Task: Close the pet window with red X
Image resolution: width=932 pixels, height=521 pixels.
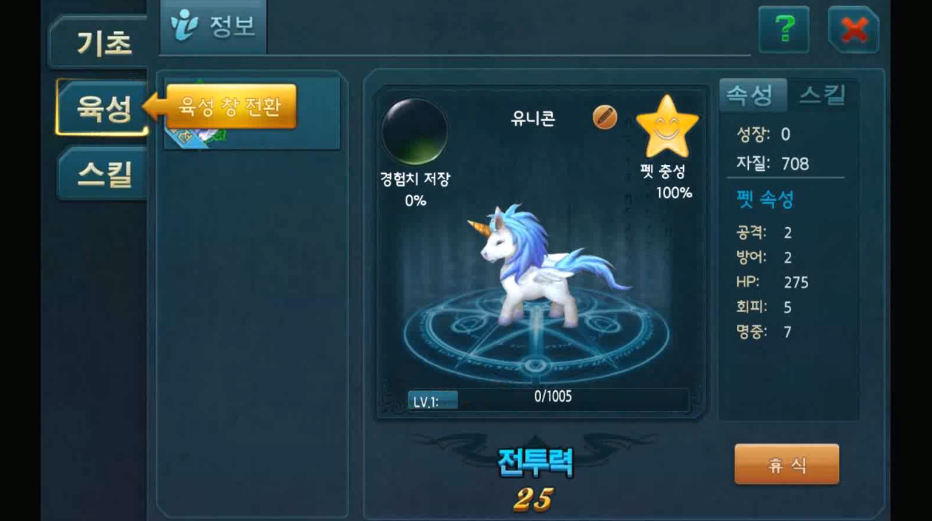Action: coord(854,30)
